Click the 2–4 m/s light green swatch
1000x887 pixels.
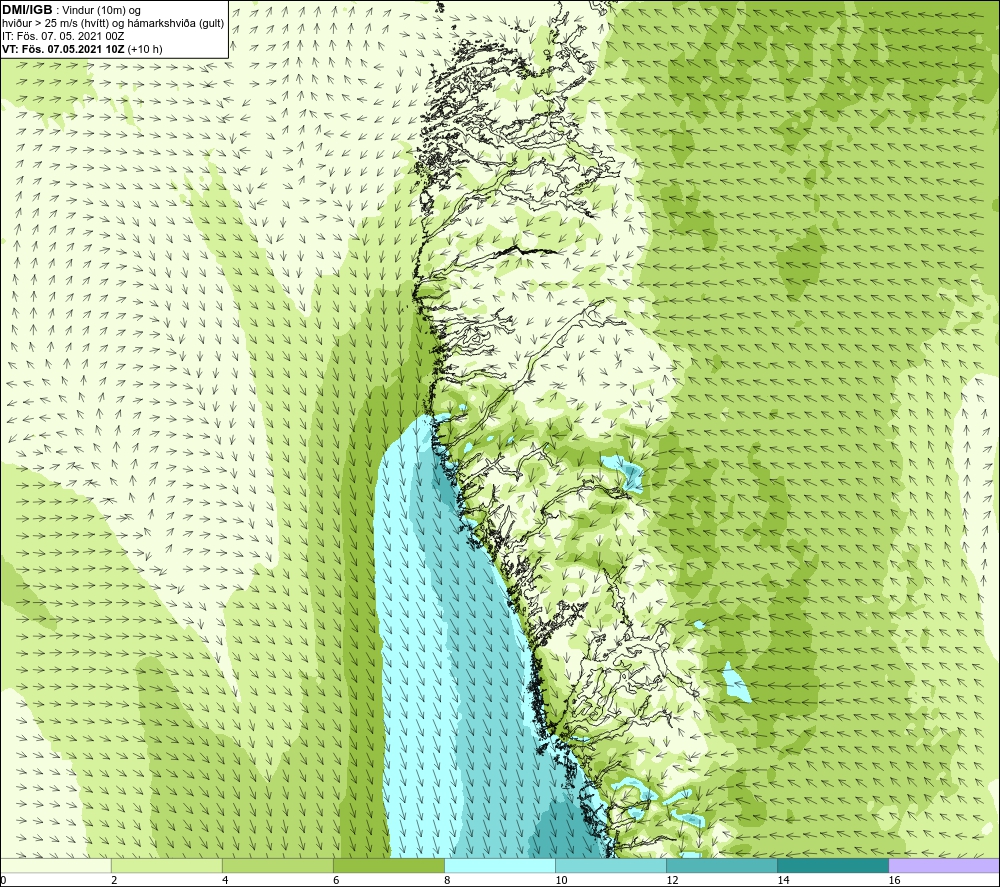tap(166, 865)
